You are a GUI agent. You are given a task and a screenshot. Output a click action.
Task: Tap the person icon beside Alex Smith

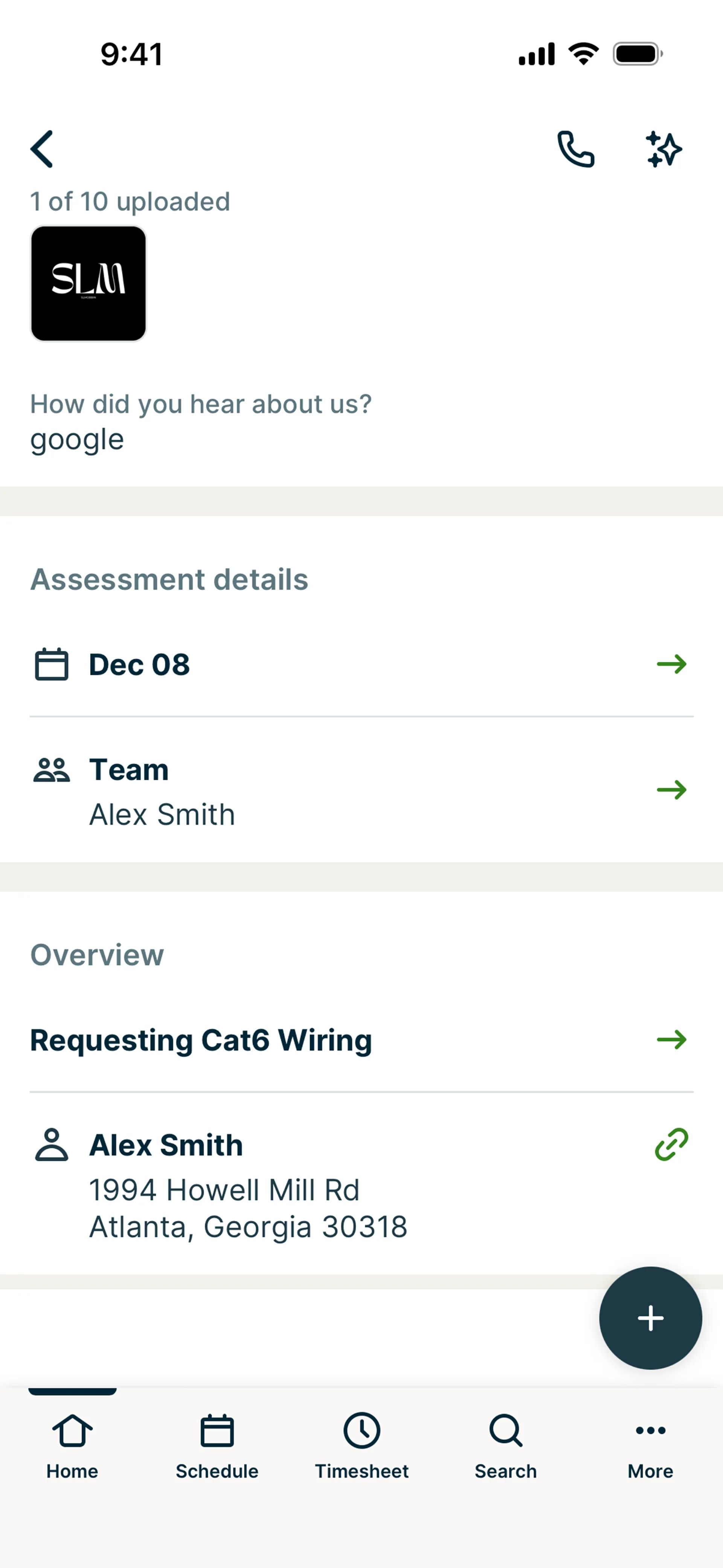[52, 1145]
